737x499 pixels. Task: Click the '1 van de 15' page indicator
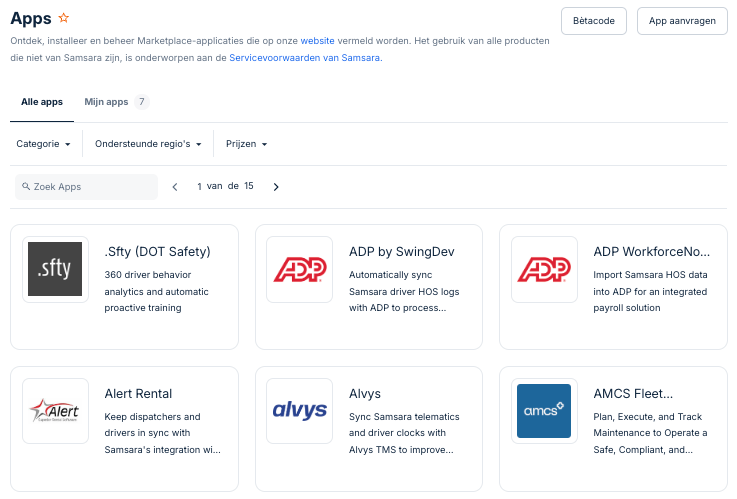pos(225,186)
